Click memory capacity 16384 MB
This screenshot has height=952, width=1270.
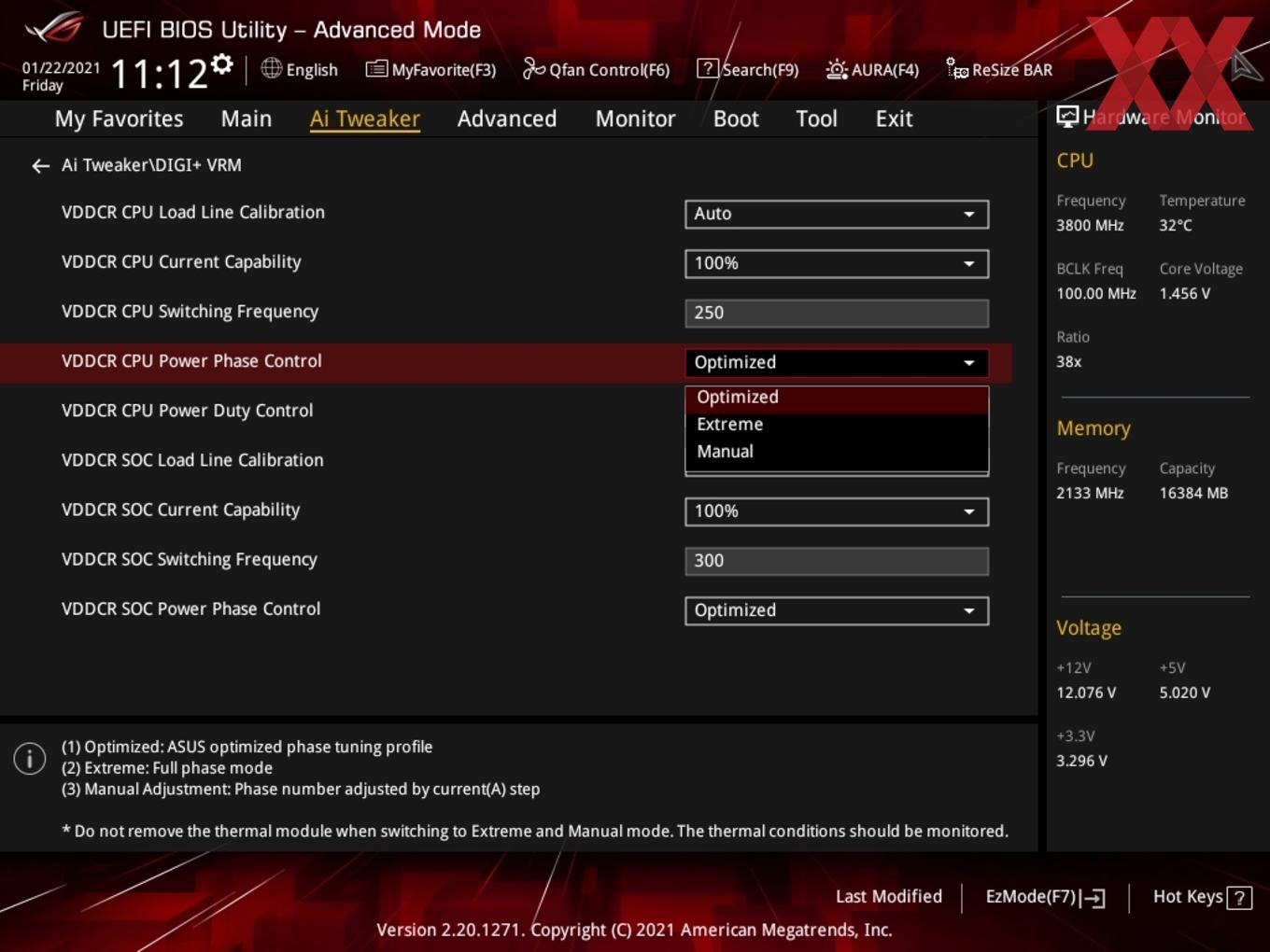tap(1193, 493)
